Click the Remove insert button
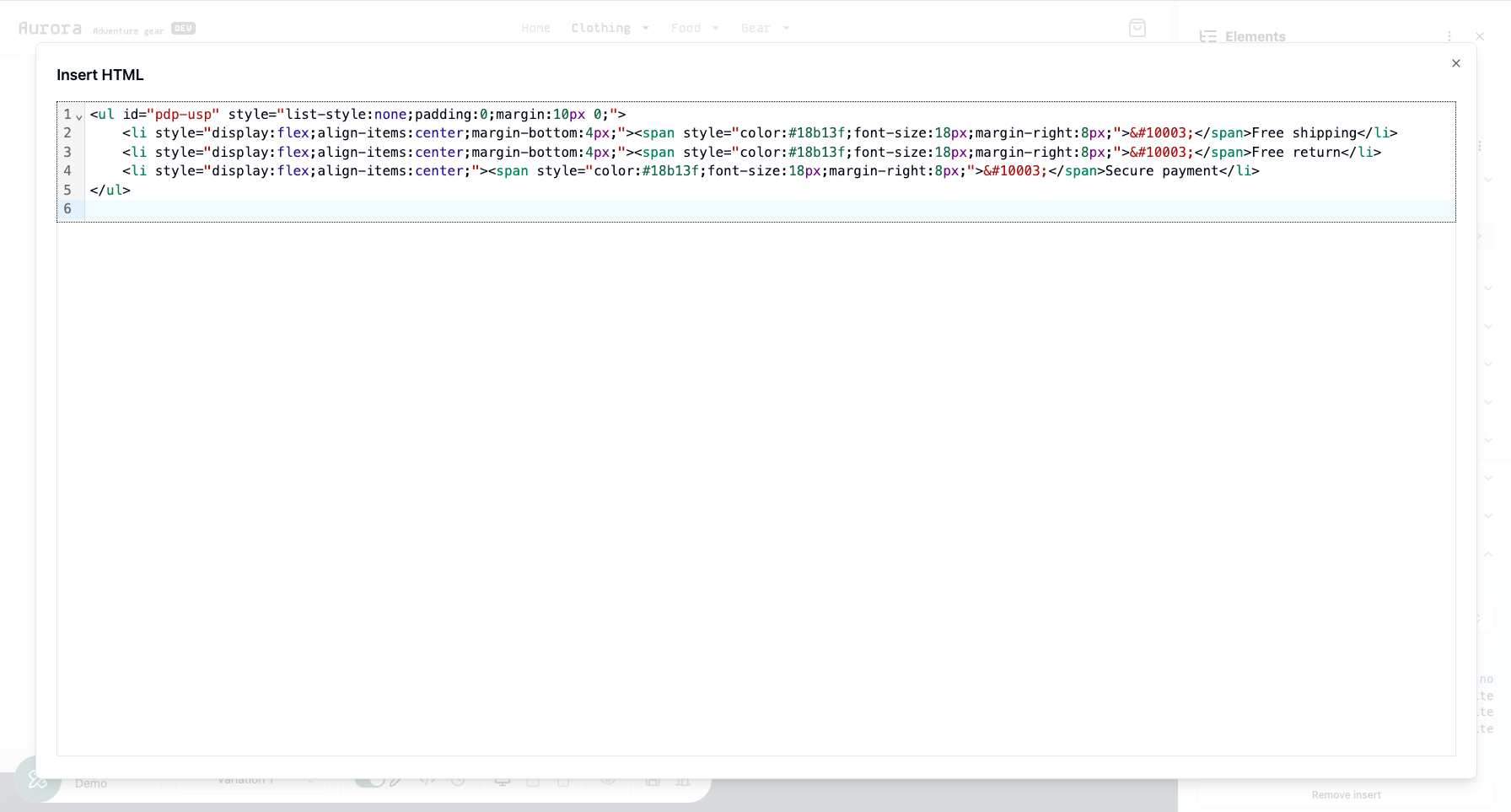This screenshot has width=1511, height=812. coord(1346,794)
